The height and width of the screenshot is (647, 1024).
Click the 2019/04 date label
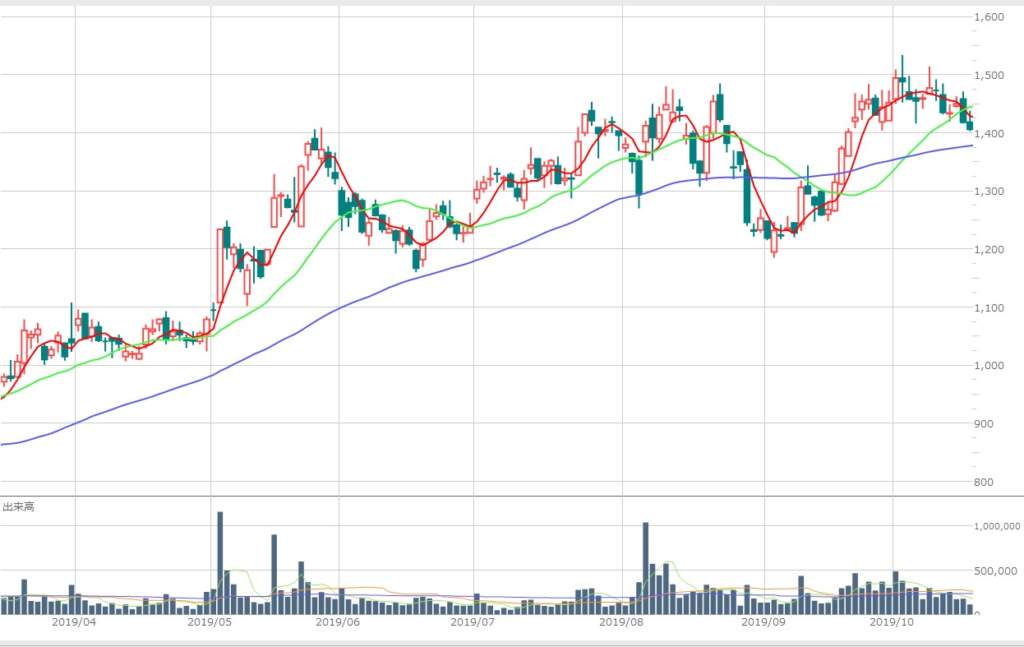pos(74,622)
